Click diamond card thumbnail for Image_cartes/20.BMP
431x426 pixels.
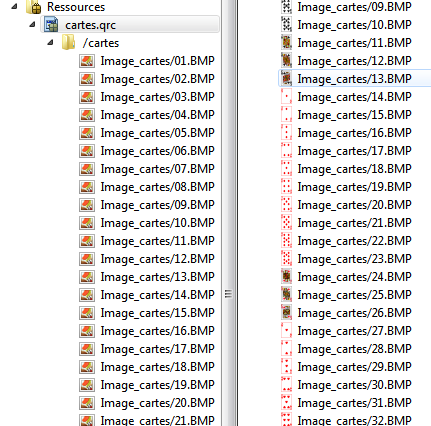tap(286, 205)
